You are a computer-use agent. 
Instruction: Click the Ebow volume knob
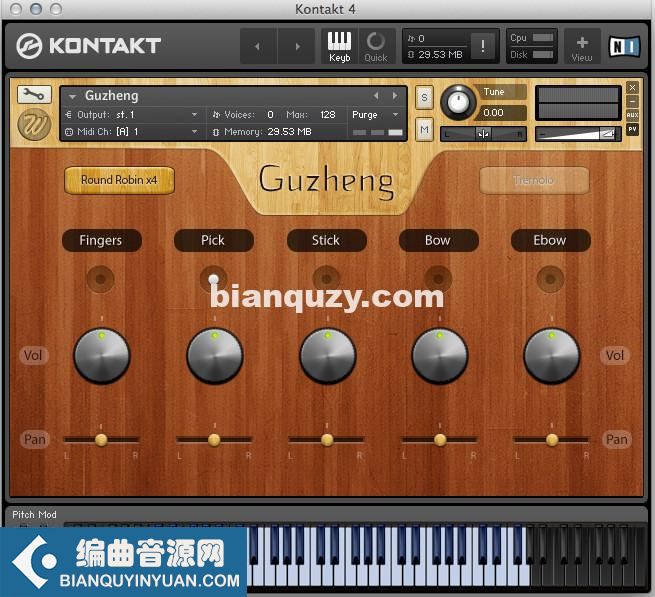(551, 356)
